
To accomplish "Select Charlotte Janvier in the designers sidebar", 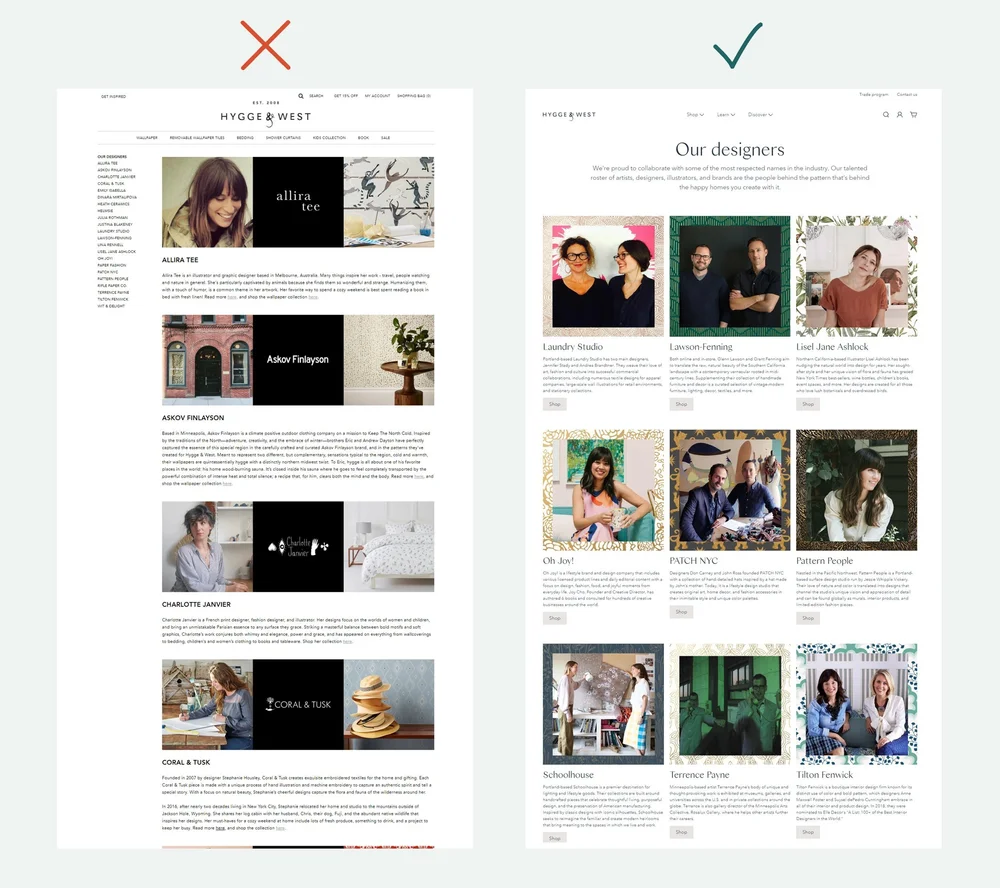I will pos(117,177).
